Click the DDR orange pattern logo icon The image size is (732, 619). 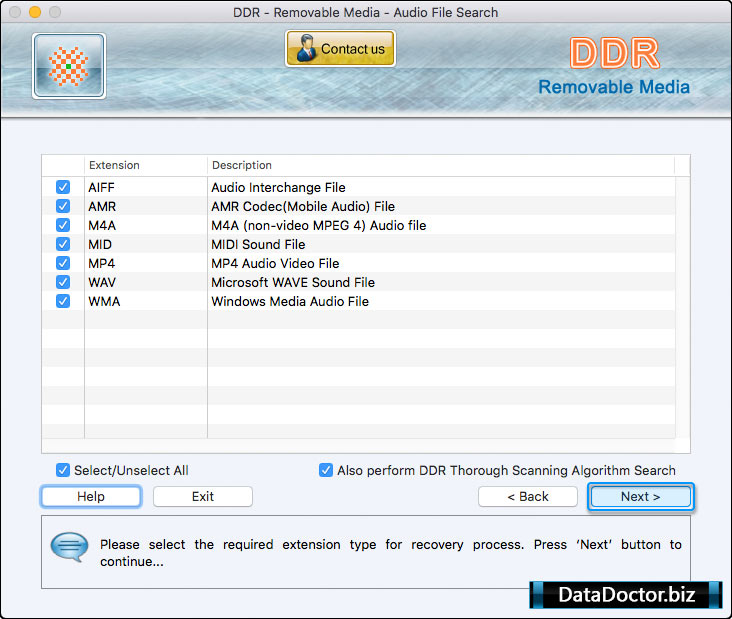pyautogui.click(x=69, y=66)
